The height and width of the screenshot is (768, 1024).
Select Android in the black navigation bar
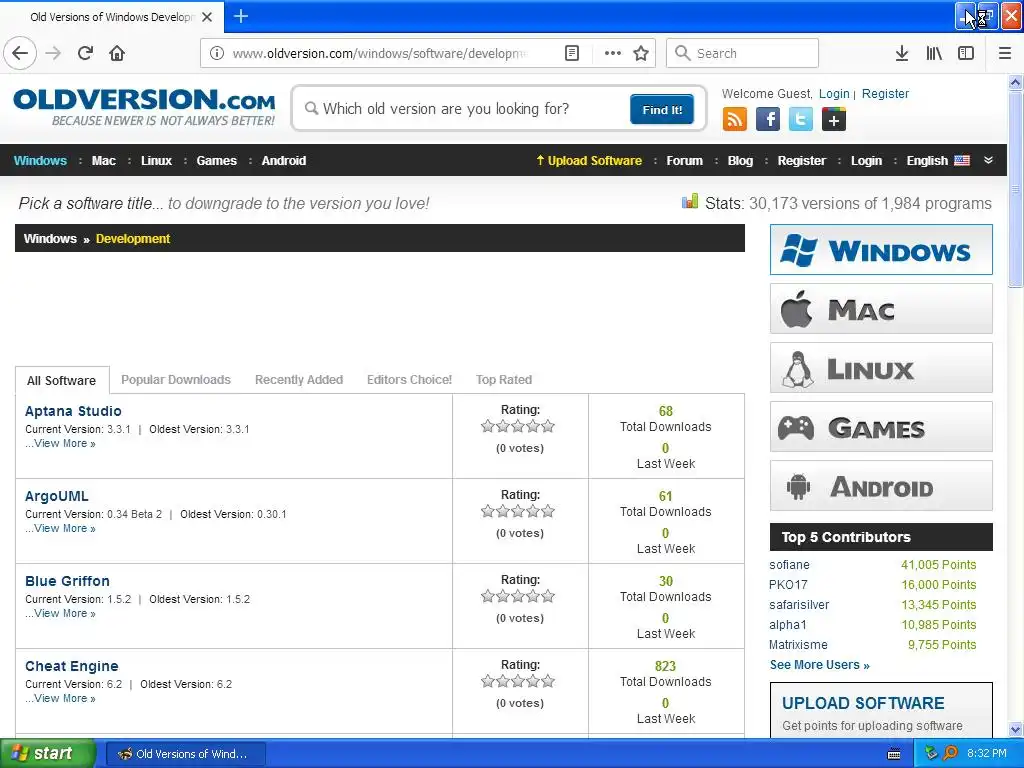[283, 161]
